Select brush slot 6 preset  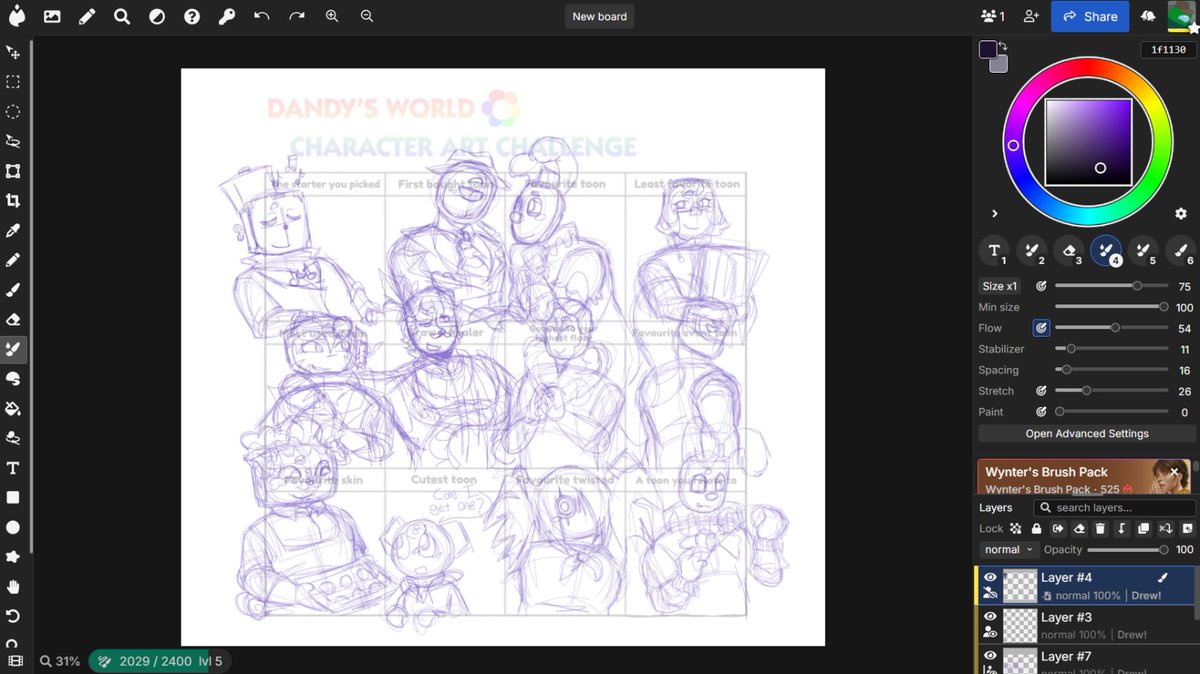tap(1181, 251)
